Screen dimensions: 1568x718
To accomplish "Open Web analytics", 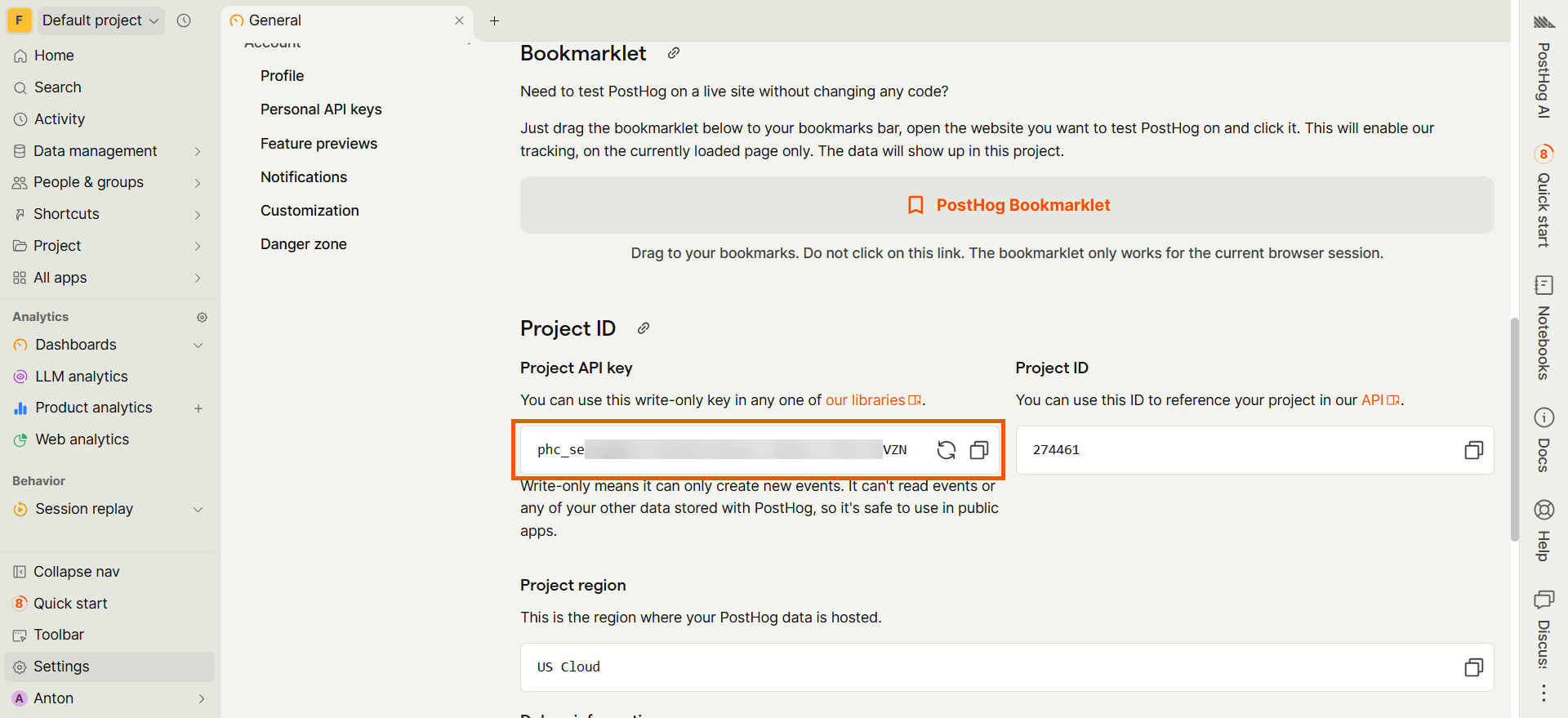I will (x=82, y=439).
